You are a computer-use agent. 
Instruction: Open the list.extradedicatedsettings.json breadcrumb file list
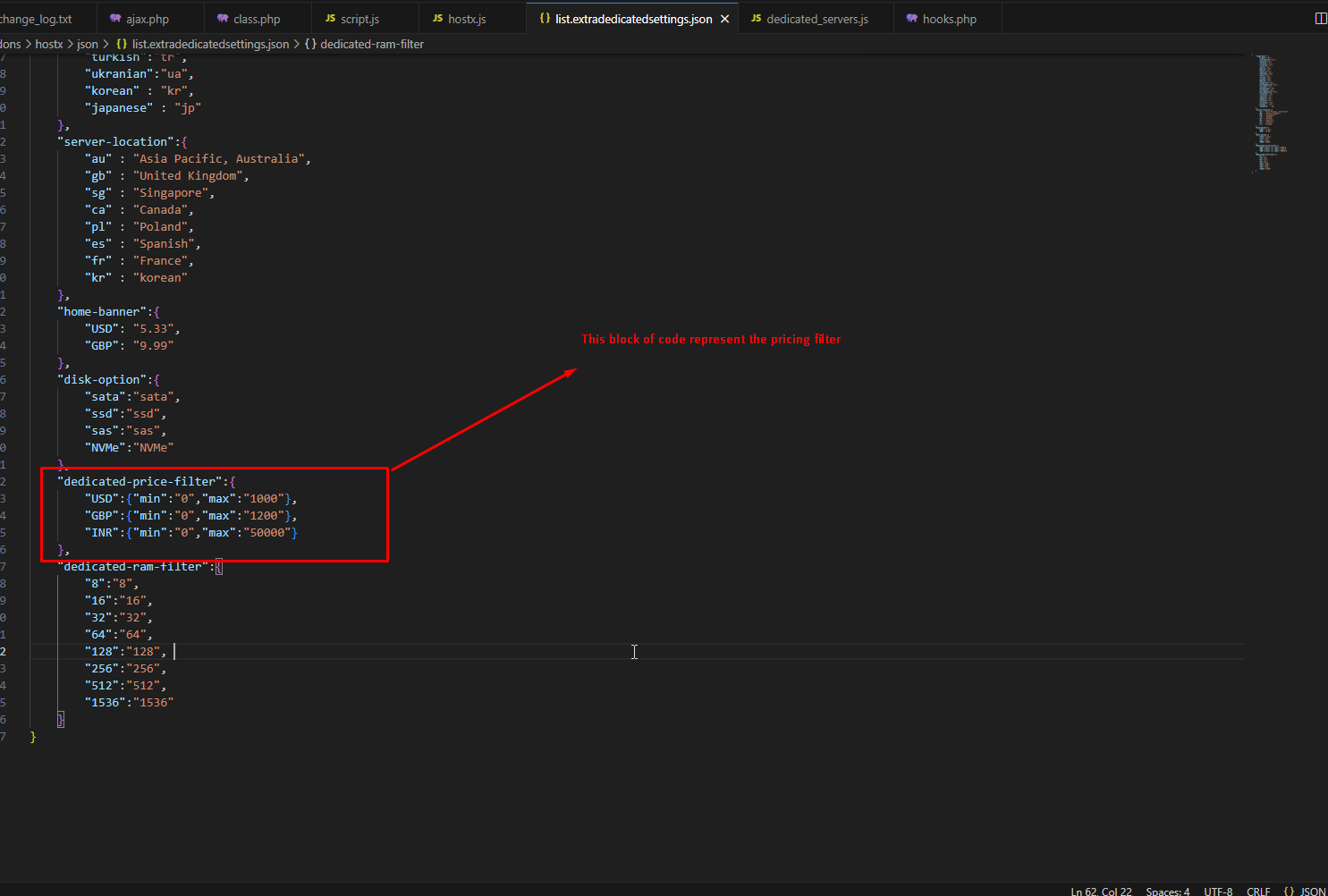pos(210,44)
